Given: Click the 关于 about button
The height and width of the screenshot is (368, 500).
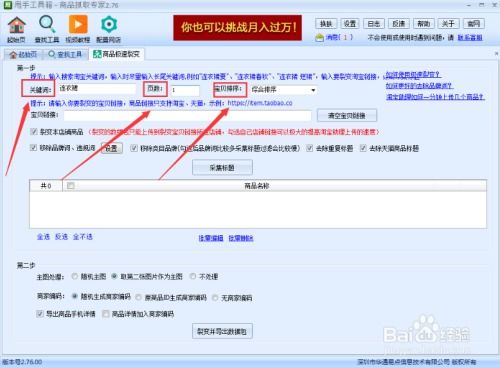Looking at the screenshot, I should point(448,24).
